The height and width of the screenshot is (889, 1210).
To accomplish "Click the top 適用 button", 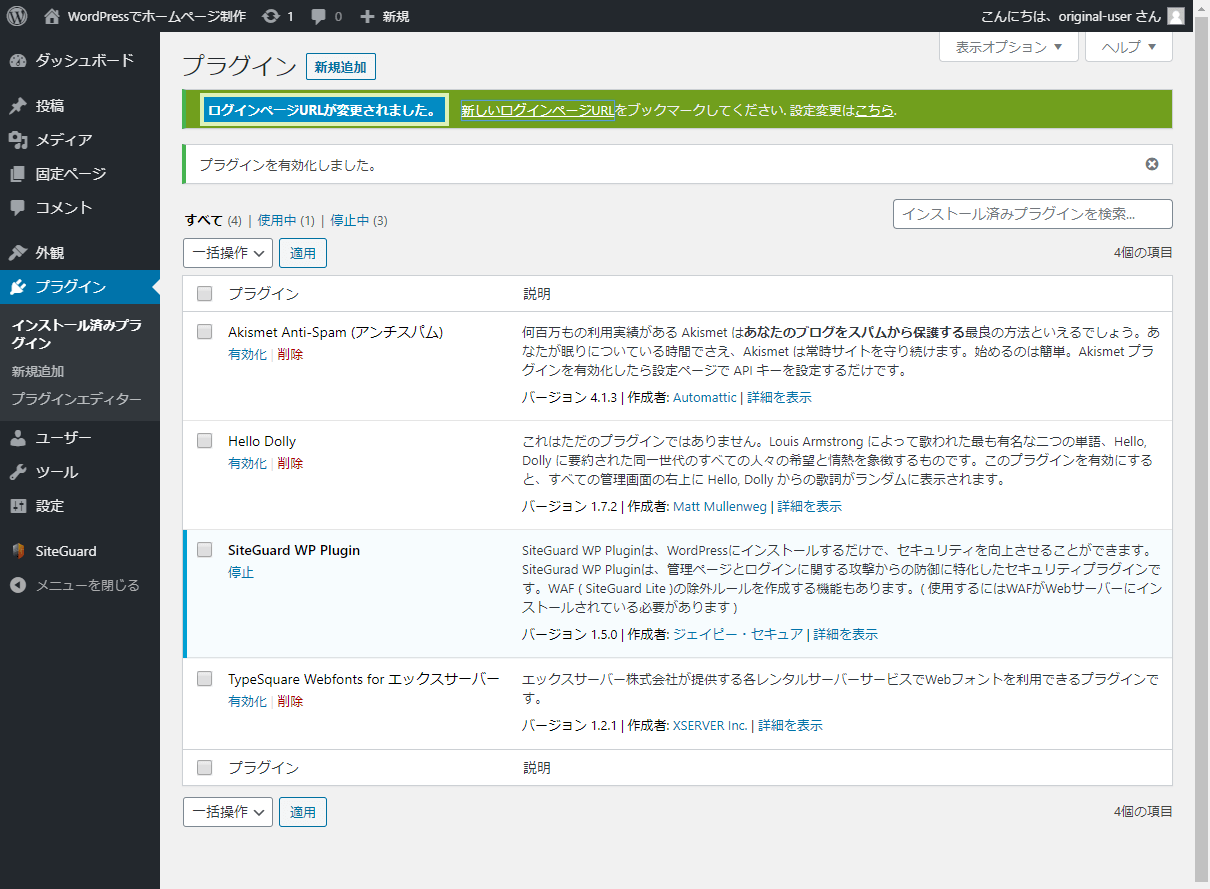I will point(303,253).
